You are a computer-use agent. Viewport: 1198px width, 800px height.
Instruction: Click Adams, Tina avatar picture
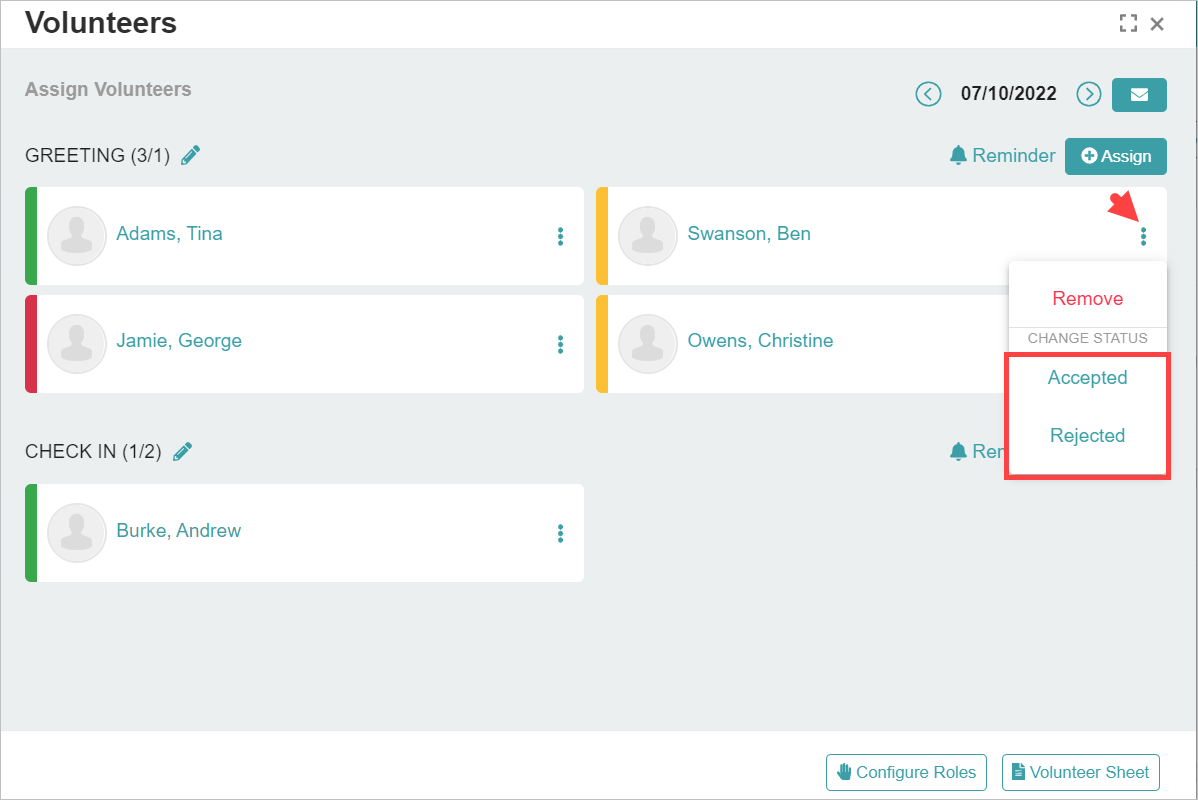pyautogui.click(x=77, y=236)
